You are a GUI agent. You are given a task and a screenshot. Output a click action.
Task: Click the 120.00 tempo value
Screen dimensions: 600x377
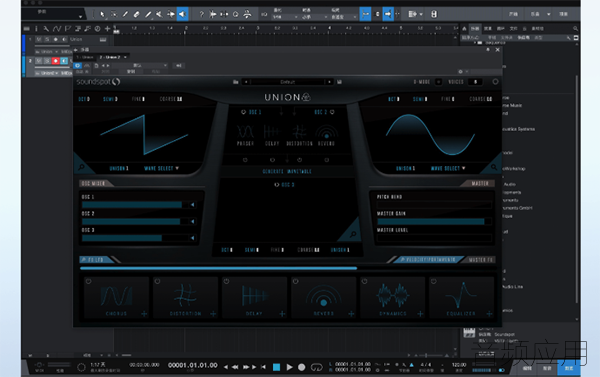(458, 365)
